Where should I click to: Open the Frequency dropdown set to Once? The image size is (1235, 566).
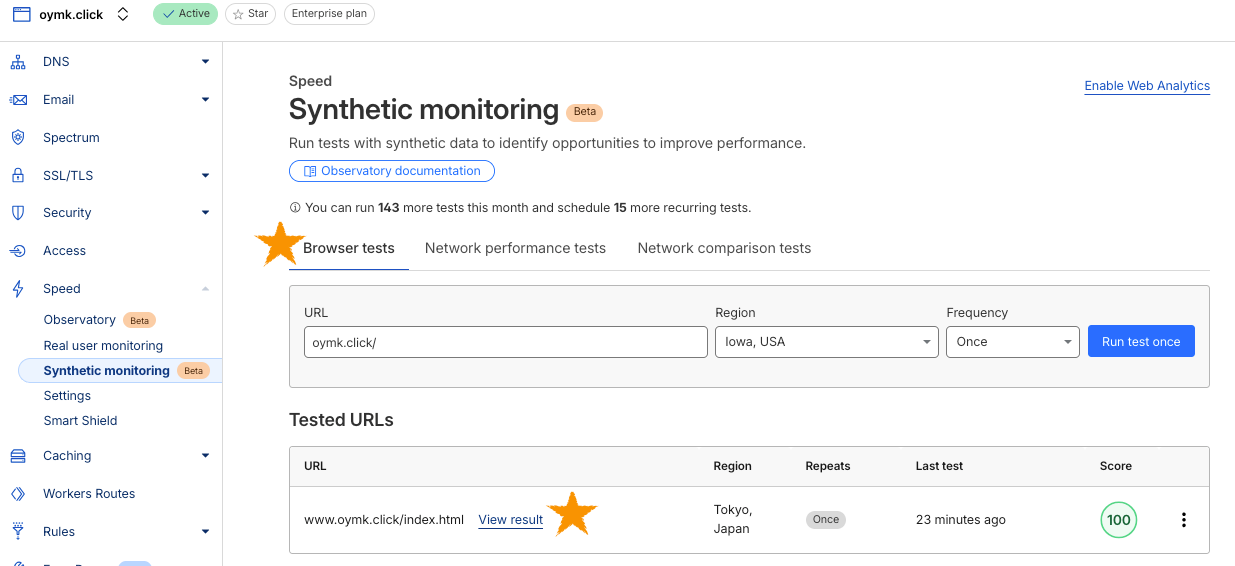1012,342
